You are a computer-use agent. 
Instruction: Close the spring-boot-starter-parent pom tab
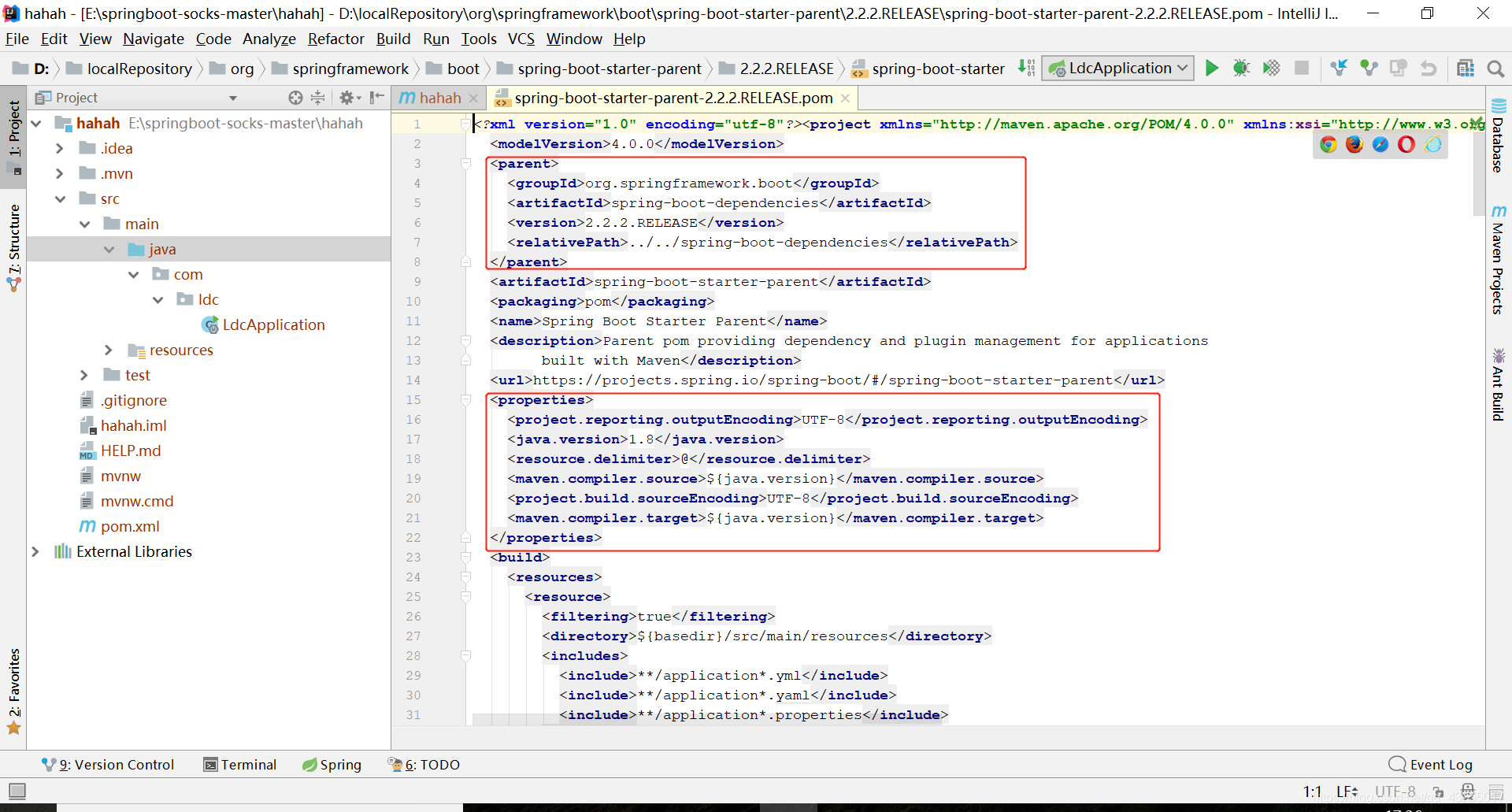click(845, 98)
